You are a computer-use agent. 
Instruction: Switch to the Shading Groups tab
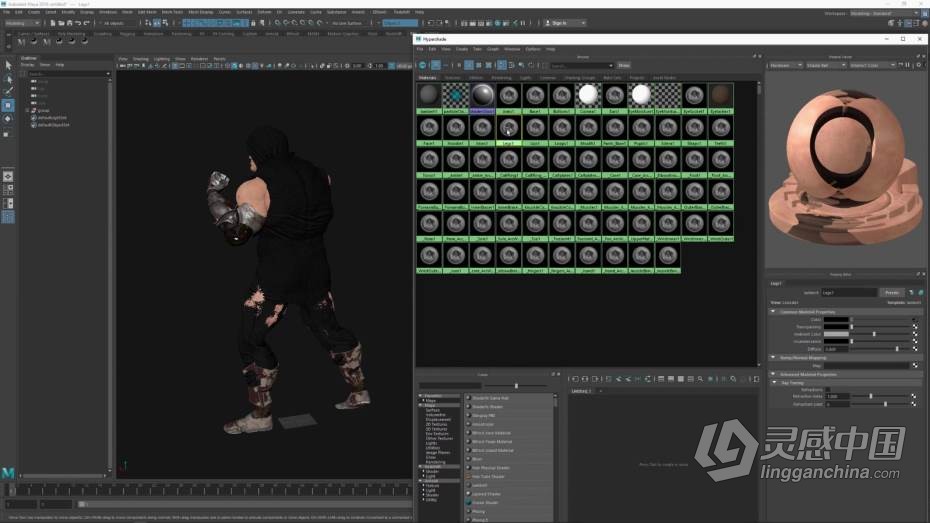[579, 78]
